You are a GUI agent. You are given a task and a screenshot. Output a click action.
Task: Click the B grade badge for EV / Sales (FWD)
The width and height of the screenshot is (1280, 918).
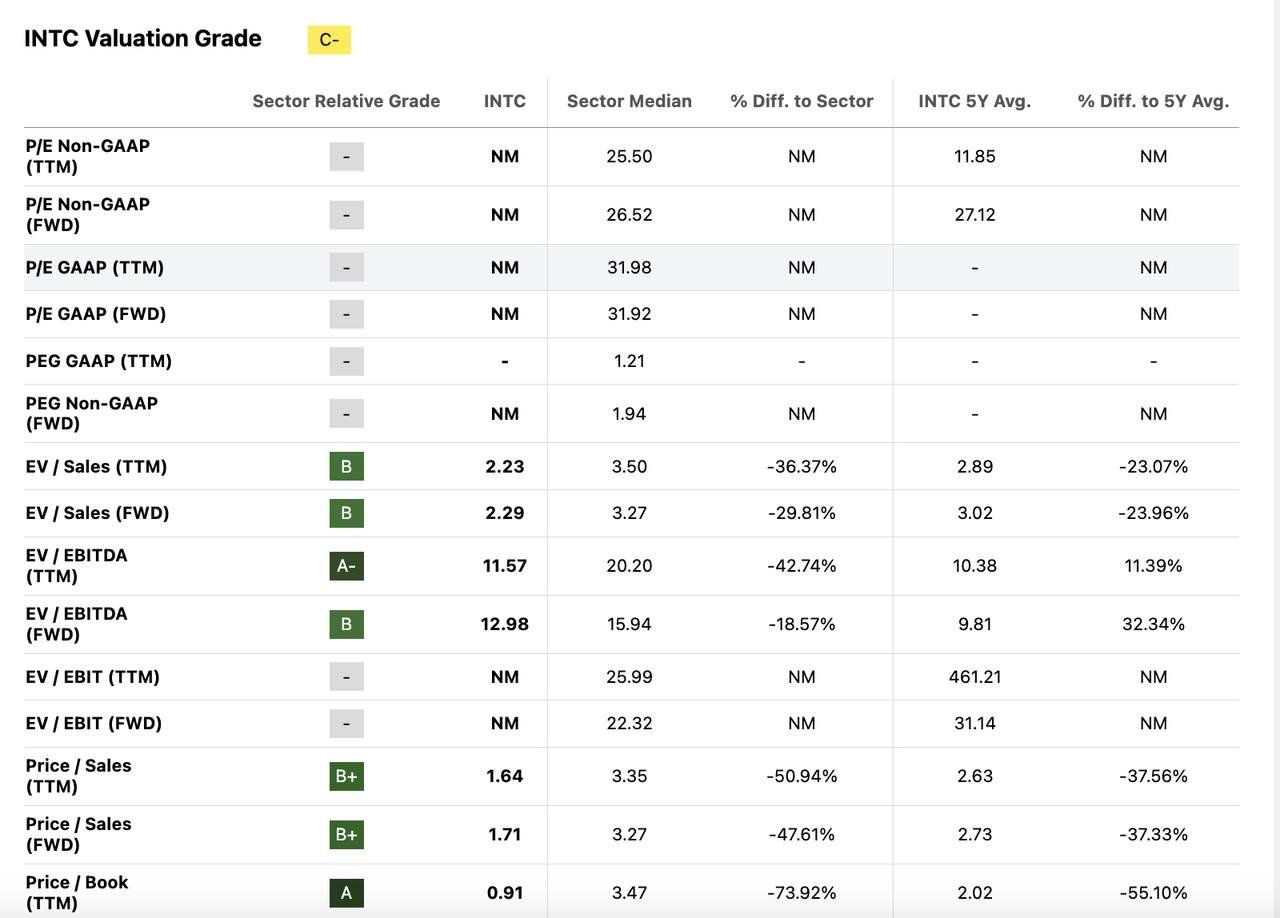[x=346, y=513]
